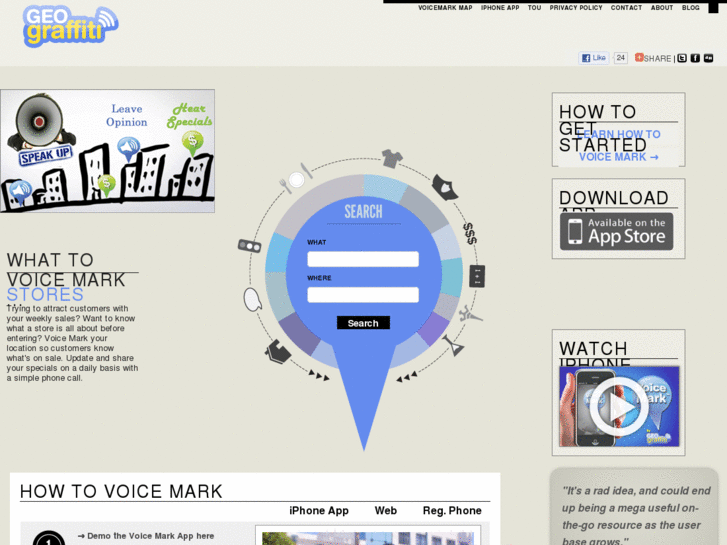The height and width of the screenshot is (545, 727).
Task: Select the Eiffel Tower landmark icon
Action: point(470,314)
